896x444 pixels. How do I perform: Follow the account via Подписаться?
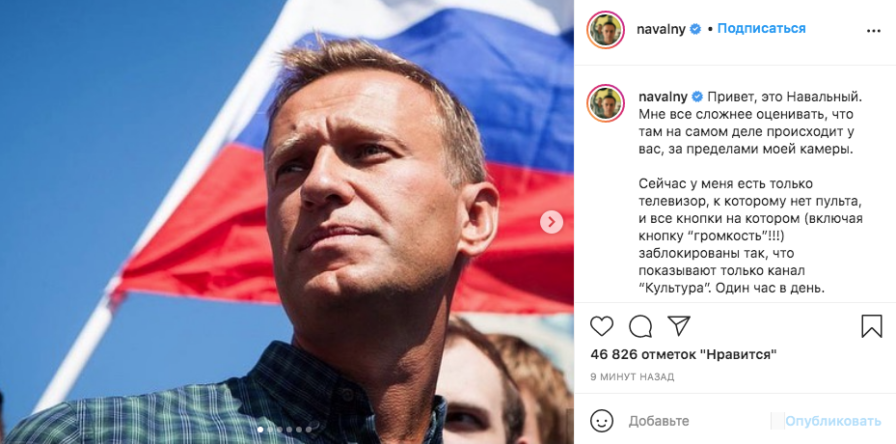[761, 29]
